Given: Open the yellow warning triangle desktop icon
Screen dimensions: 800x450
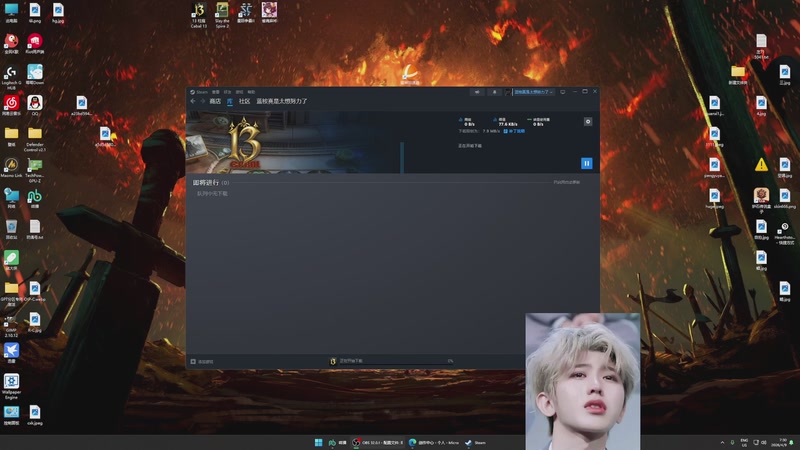Looking at the screenshot, I should [761, 165].
